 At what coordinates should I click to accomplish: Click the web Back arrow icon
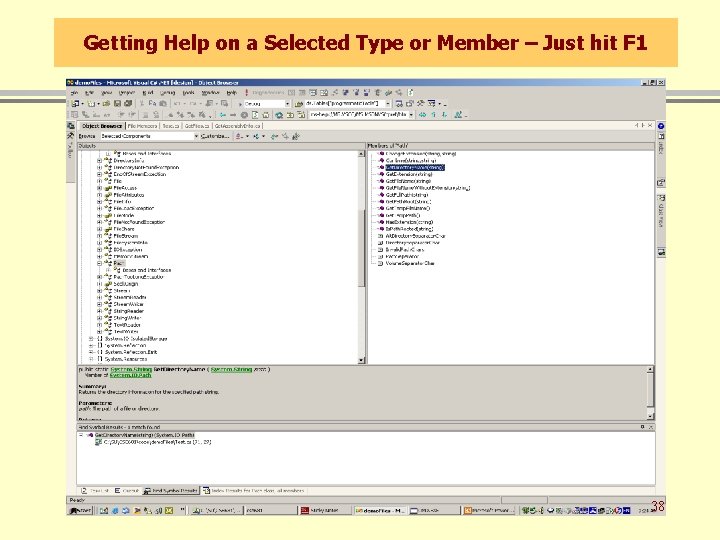(x=223, y=115)
